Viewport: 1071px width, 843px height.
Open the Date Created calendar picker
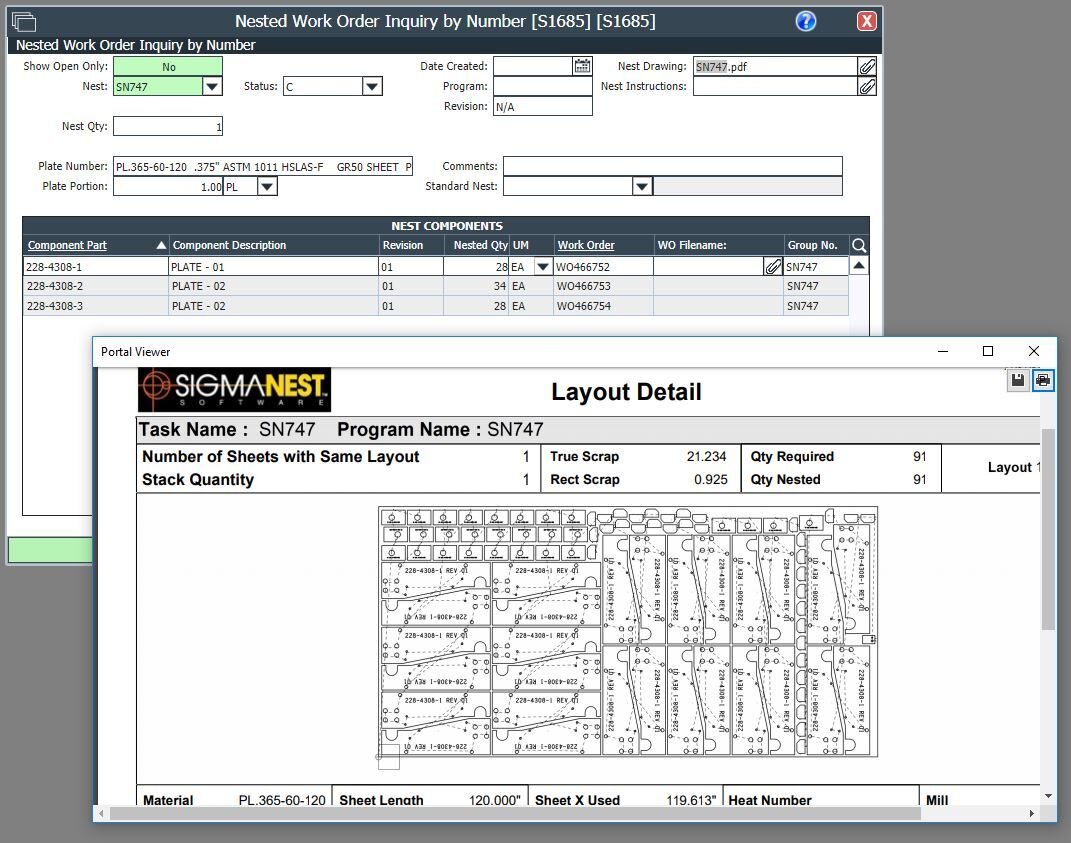[x=582, y=66]
